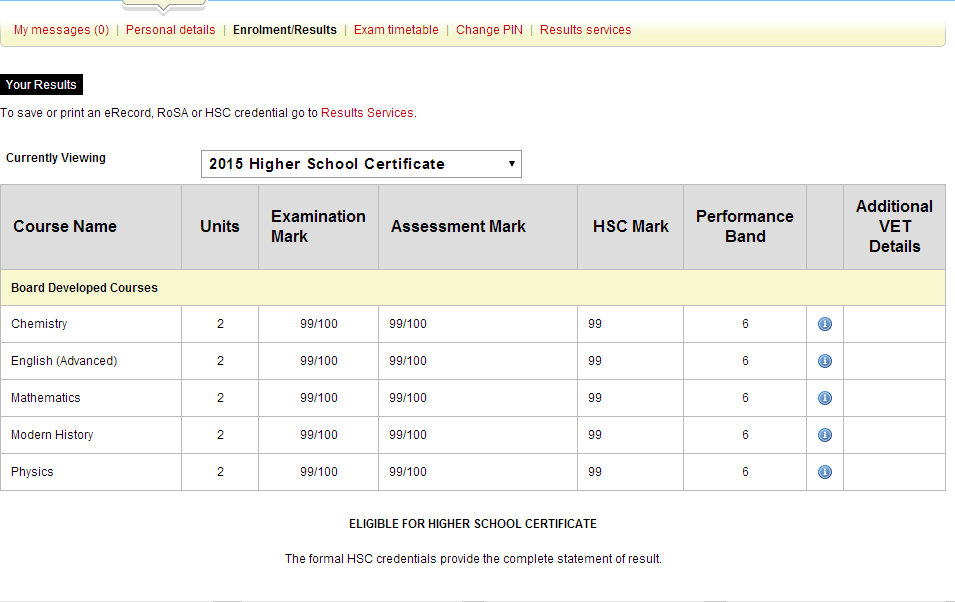Screen dimensions: 955x602
Task: Select the Mathematics course name
Action: (x=45, y=398)
